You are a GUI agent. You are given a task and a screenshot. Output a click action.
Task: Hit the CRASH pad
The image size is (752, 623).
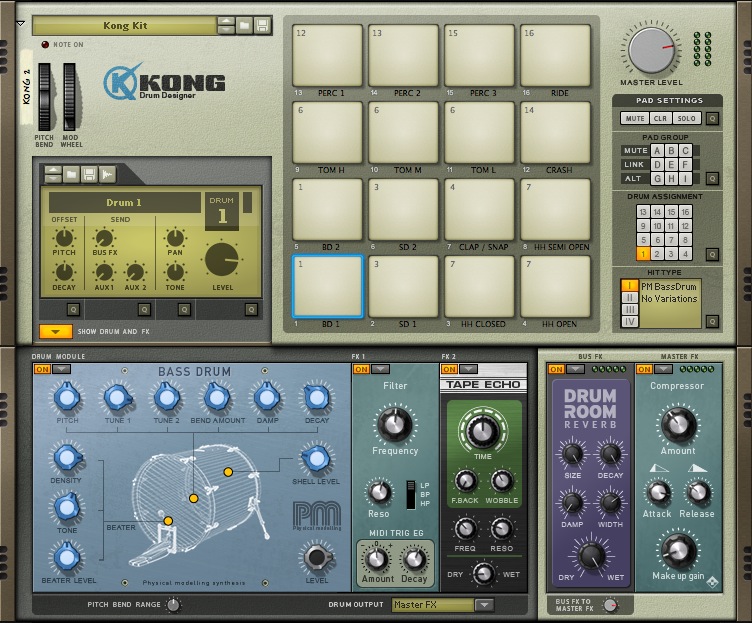(555, 132)
